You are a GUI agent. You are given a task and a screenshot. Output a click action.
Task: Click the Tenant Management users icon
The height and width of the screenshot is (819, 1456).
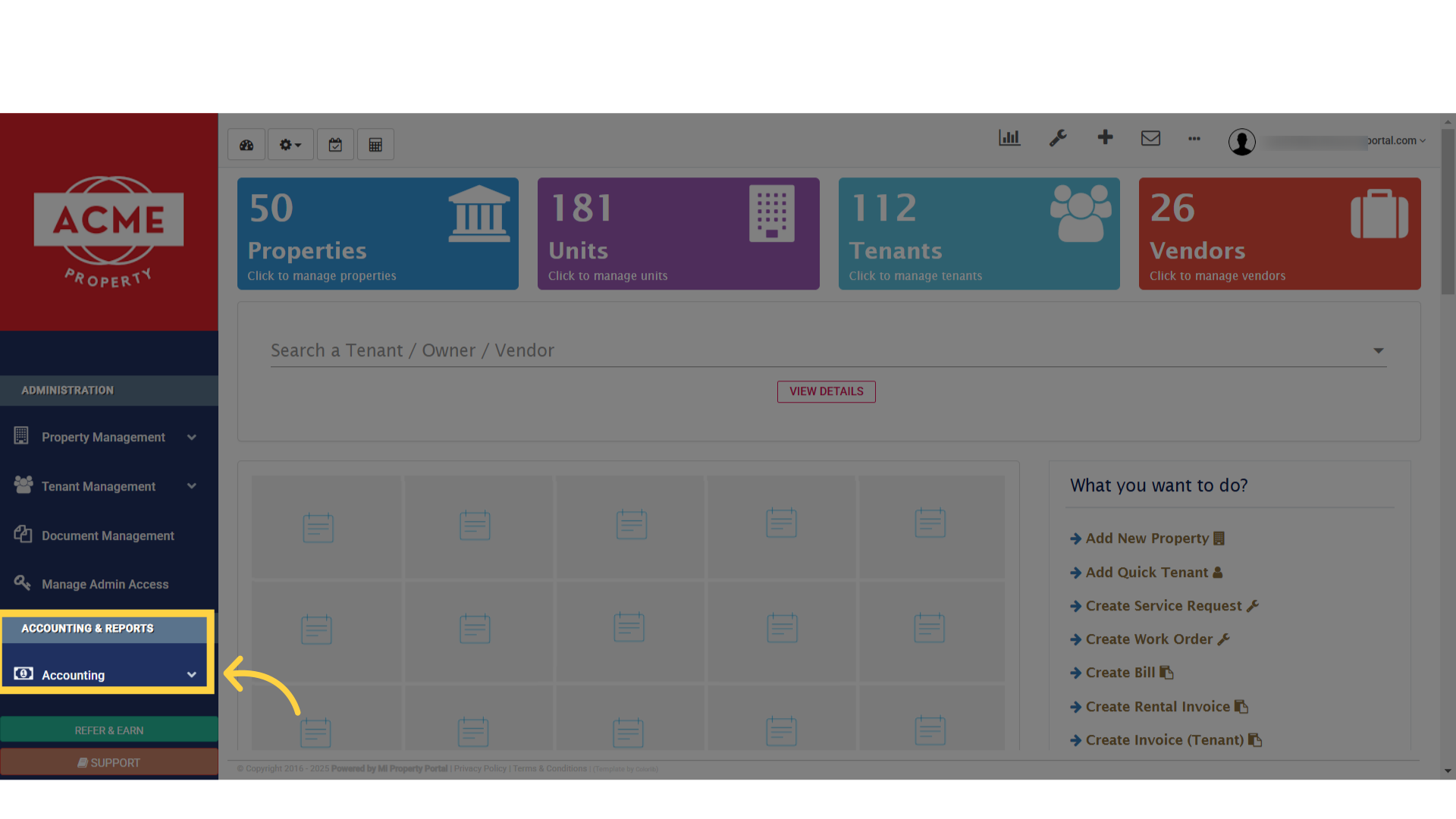(24, 485)
